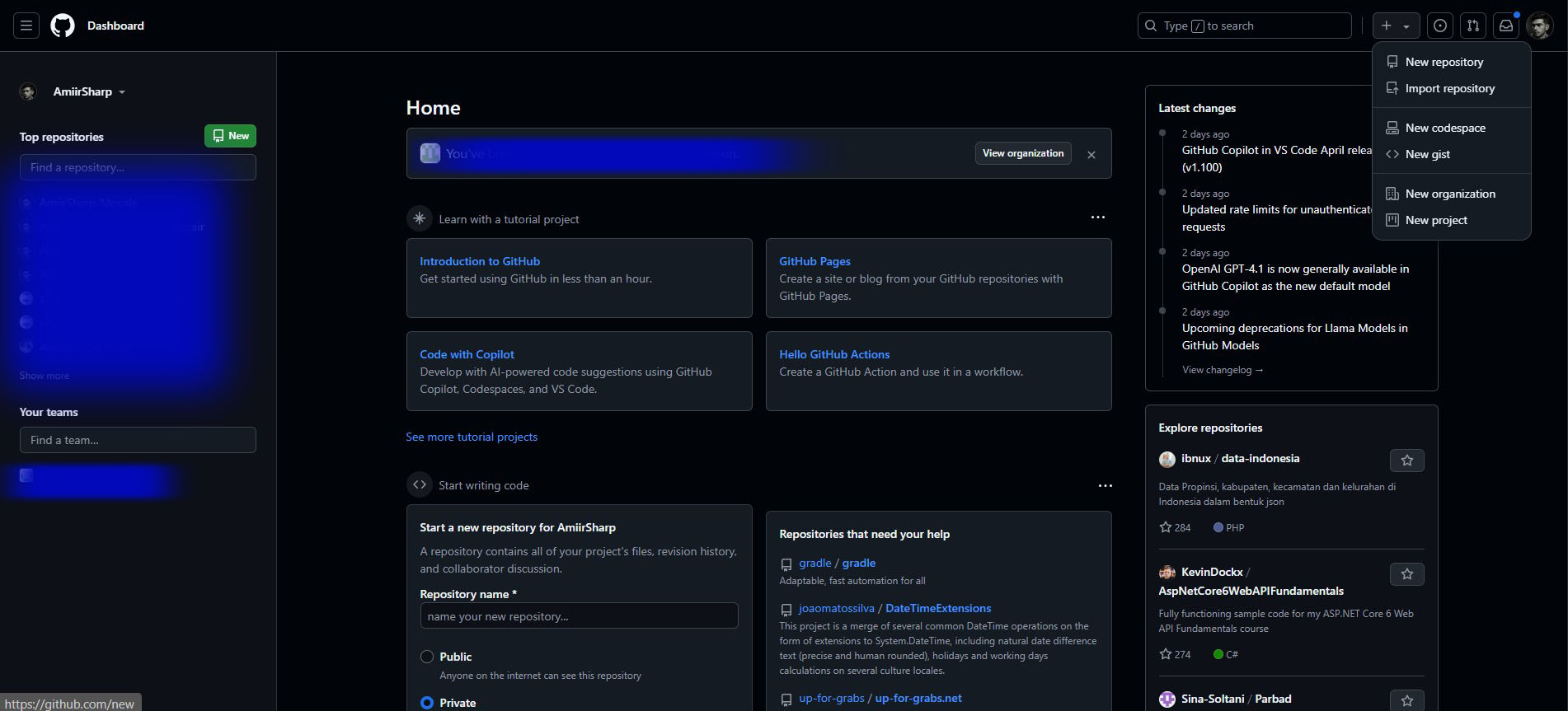Image resolution: width=1568 pixels, height=711 pixels.
Task: Select the Public visibility radio button
Action: (x=427, y=657)
